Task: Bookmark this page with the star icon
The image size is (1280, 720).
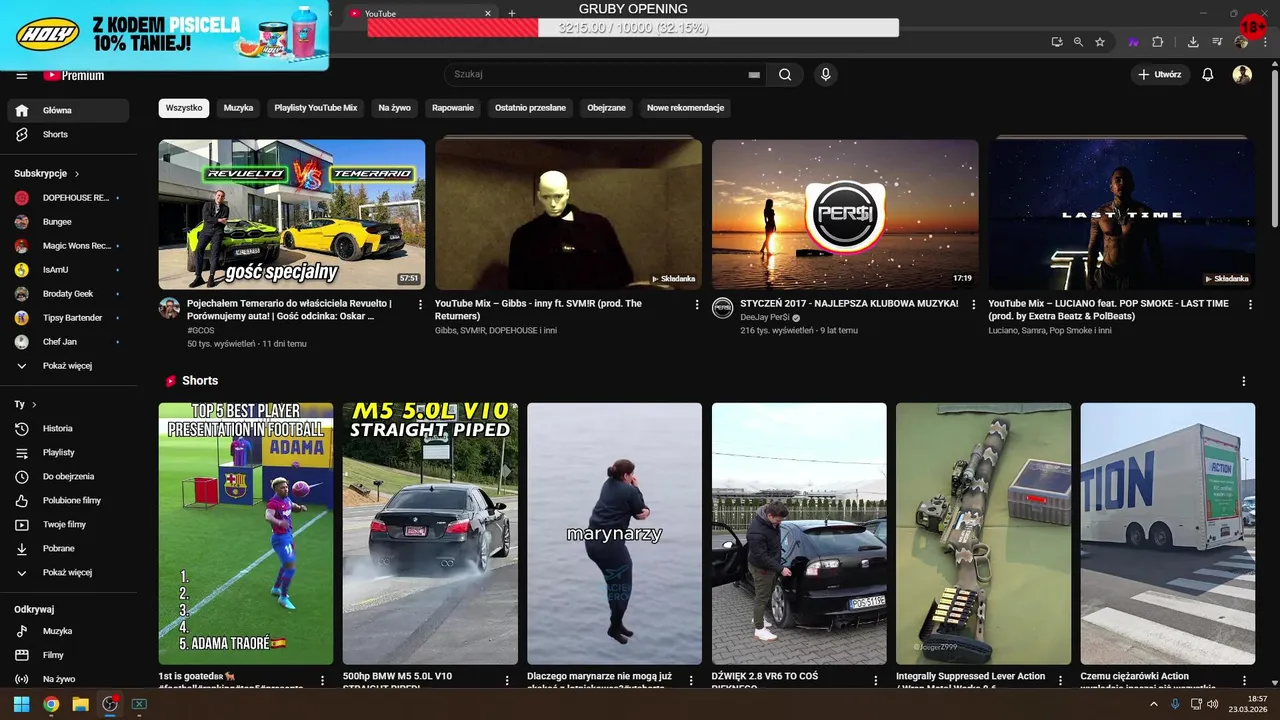Action: pyautogui.click(x=1100, y=42)
